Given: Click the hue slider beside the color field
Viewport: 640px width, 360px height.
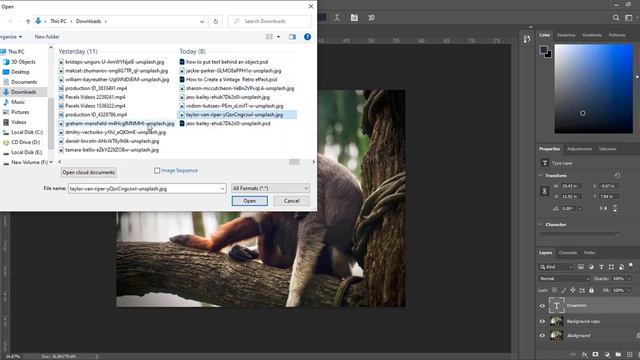Looking at the screenshot, I should point(637,89).
